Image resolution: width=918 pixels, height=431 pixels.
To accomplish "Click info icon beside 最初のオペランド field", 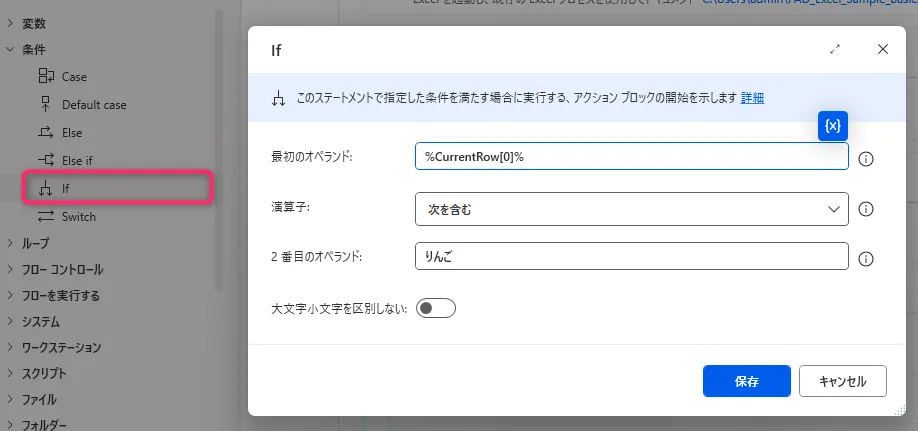I will pos(867,158).
